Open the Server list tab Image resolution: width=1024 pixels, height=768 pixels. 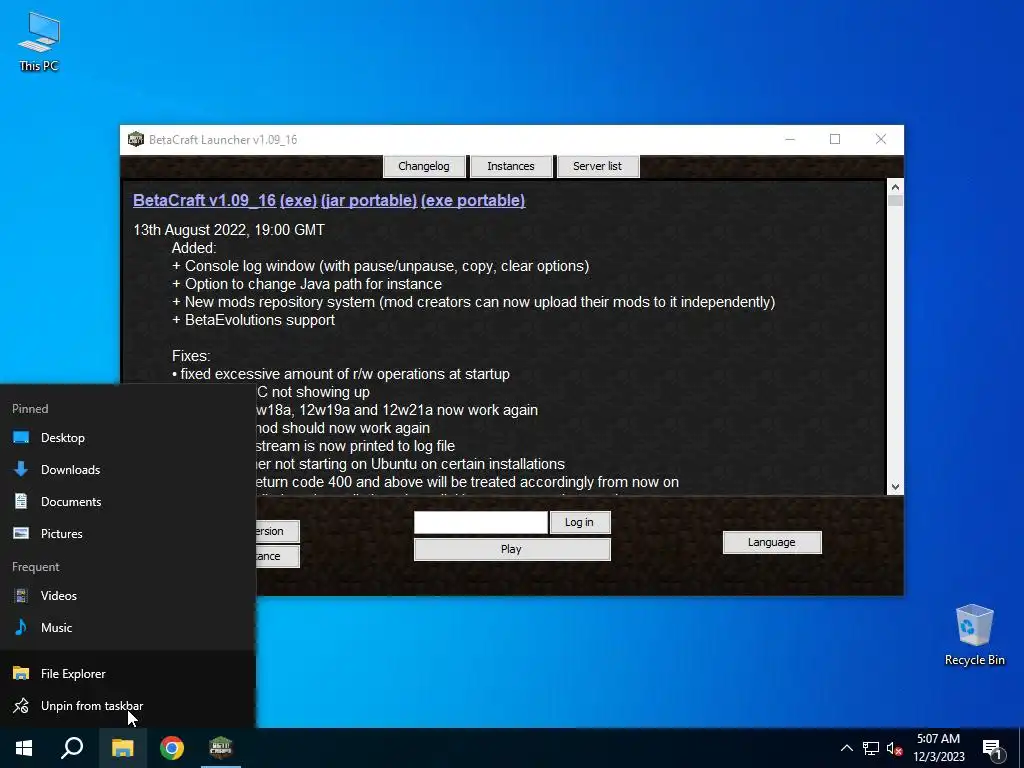(598, 167)
